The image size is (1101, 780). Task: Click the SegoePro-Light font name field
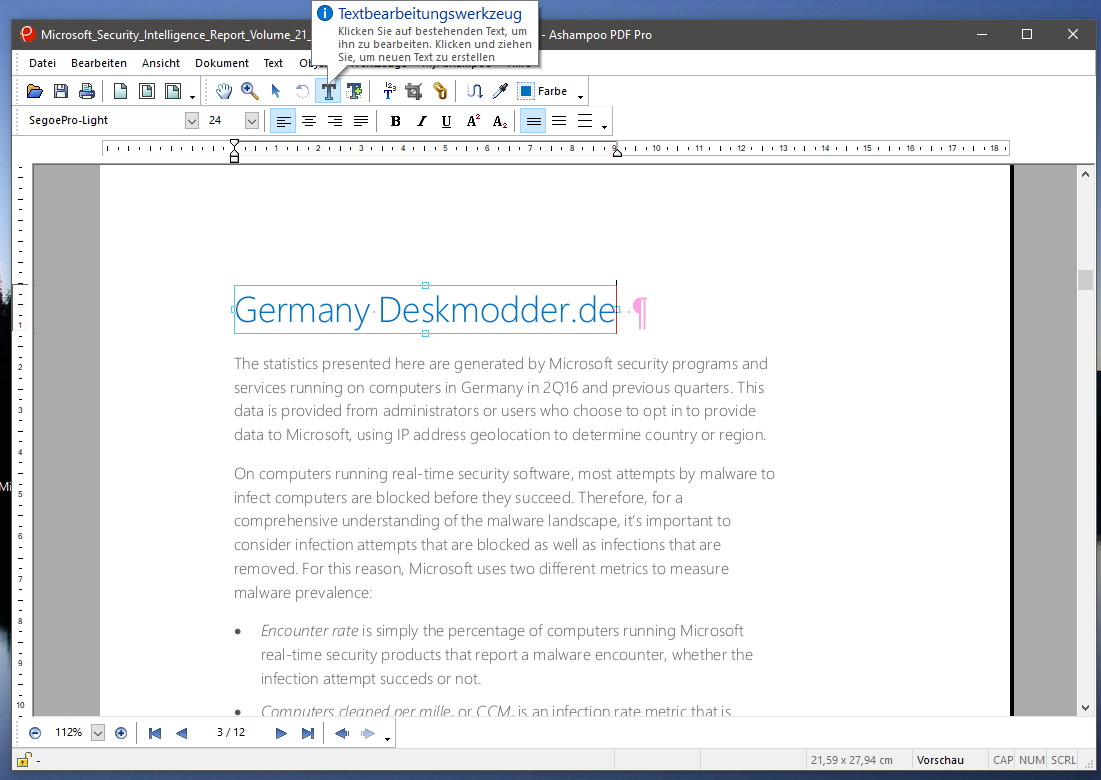point(104,121)
